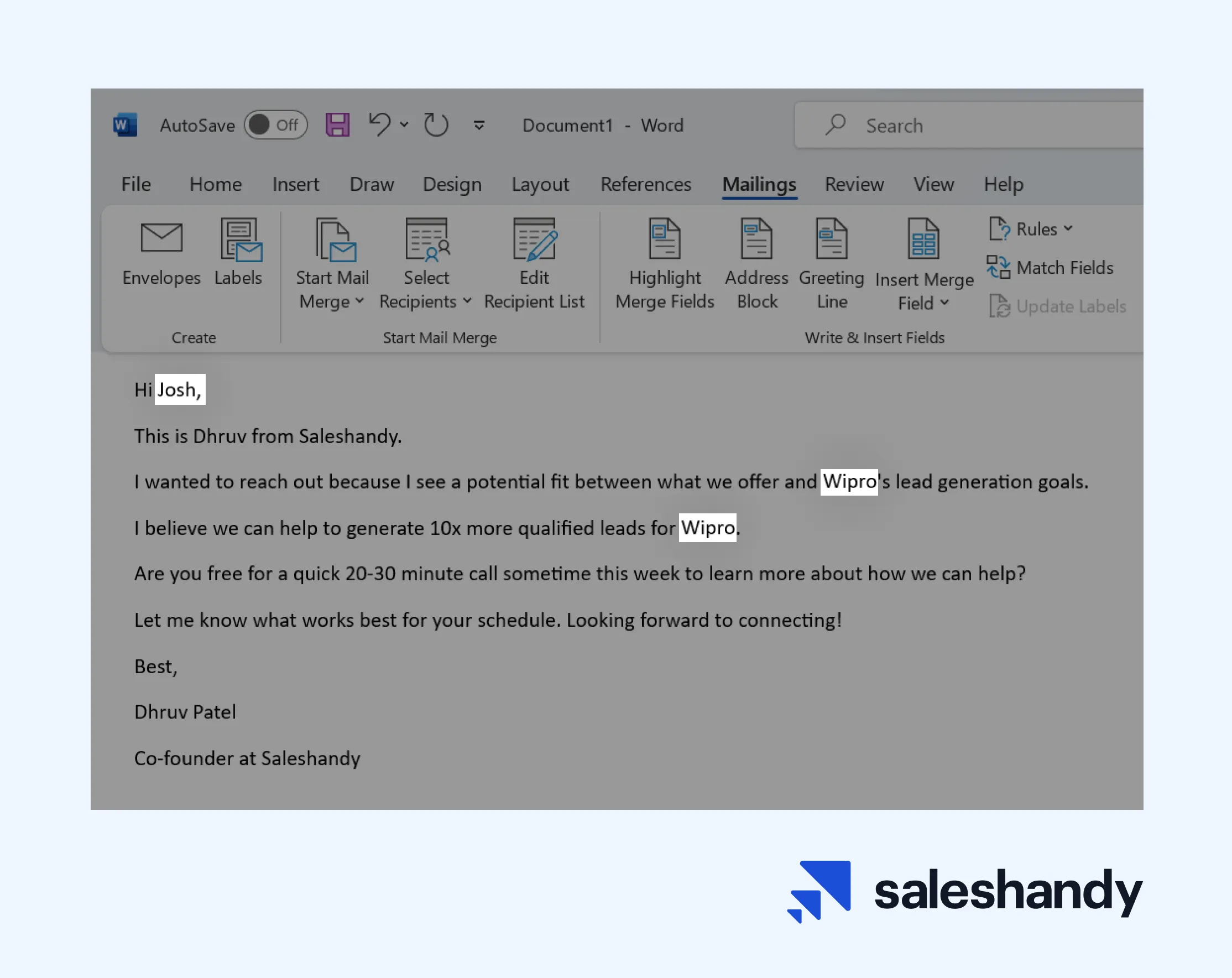The height and width of the screenshot is (978, 1232).
Task: Expand the Rules dropdown chevron
Action: pyautogui.click(x=1068, y=228)
